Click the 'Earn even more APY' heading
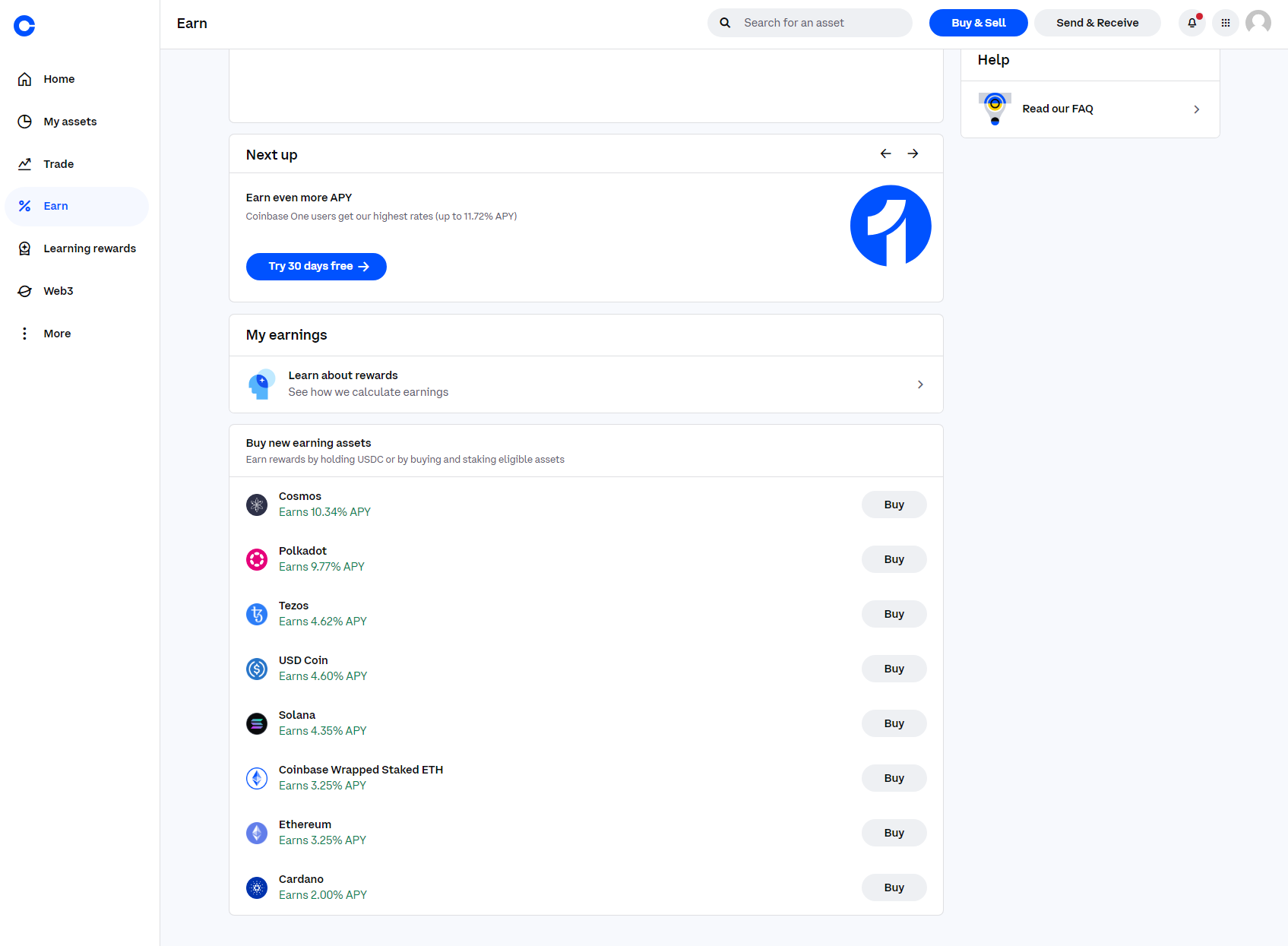Screen dimensions: 1288x946 pyautogui.click(x=299, y=198)
